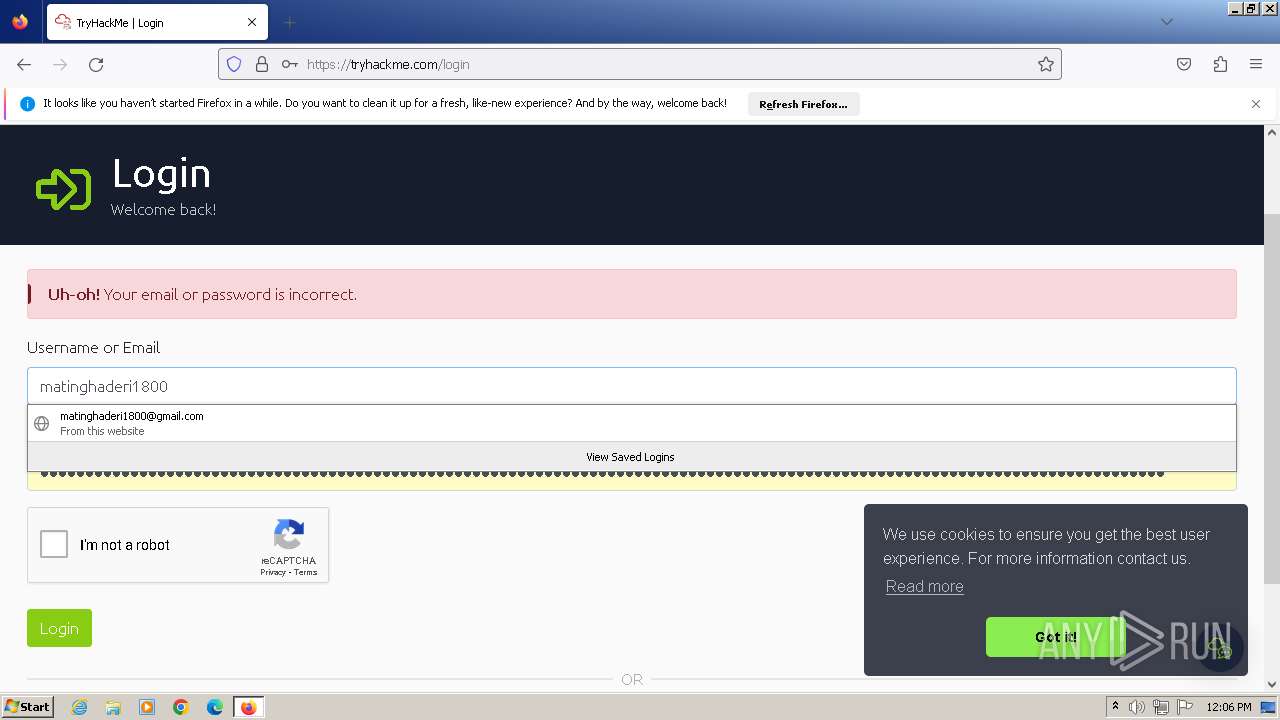The image size is (1280, 720).
Task: Click the globe icon beside saved login
Action: click(x=41, y=423)
